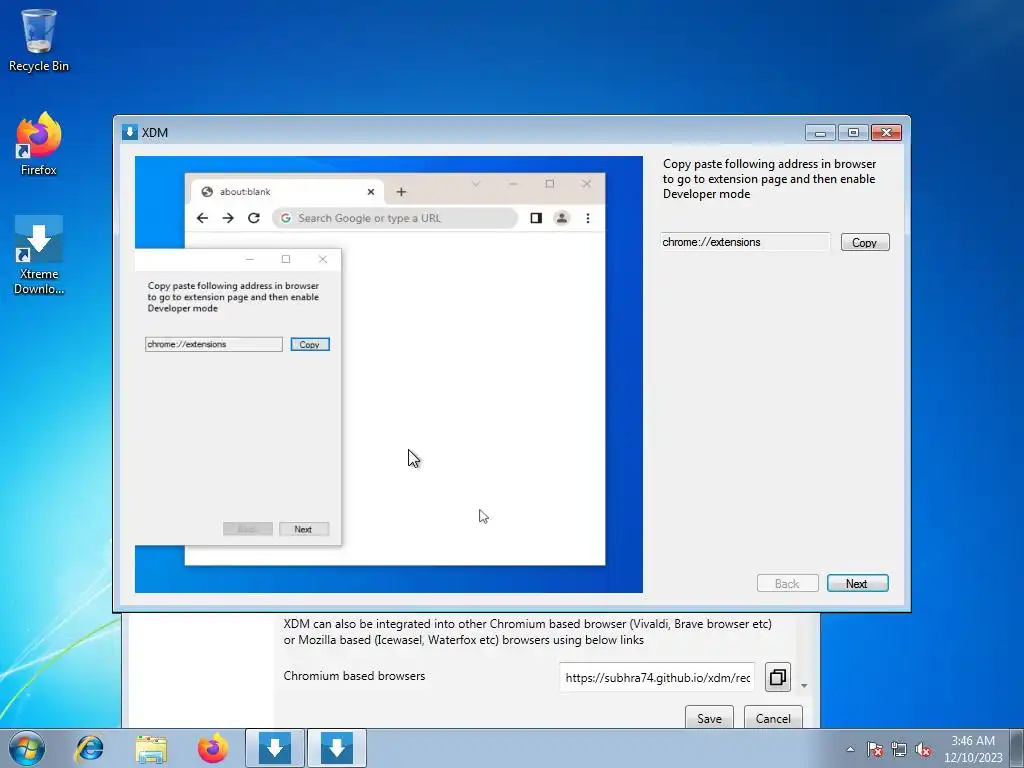
Task: Open Firefox from the taskbar
Action: (x=213, y=748)
